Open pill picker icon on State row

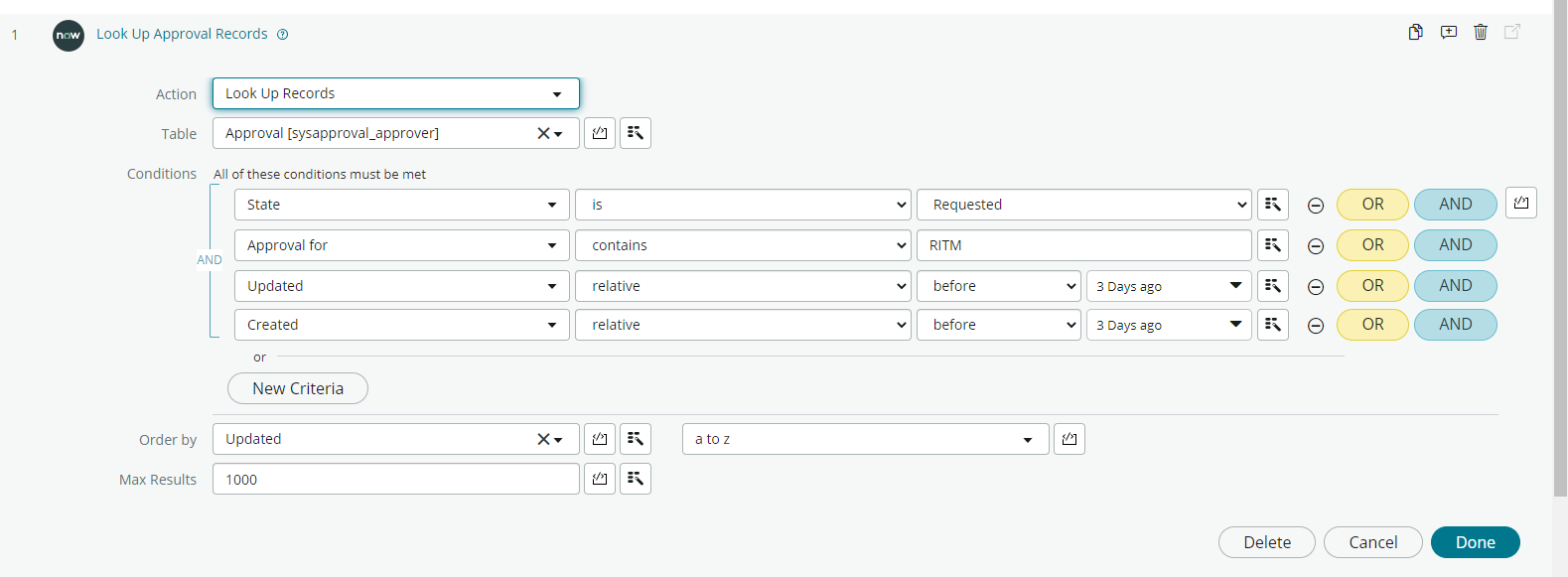[x=1273, y=205]
